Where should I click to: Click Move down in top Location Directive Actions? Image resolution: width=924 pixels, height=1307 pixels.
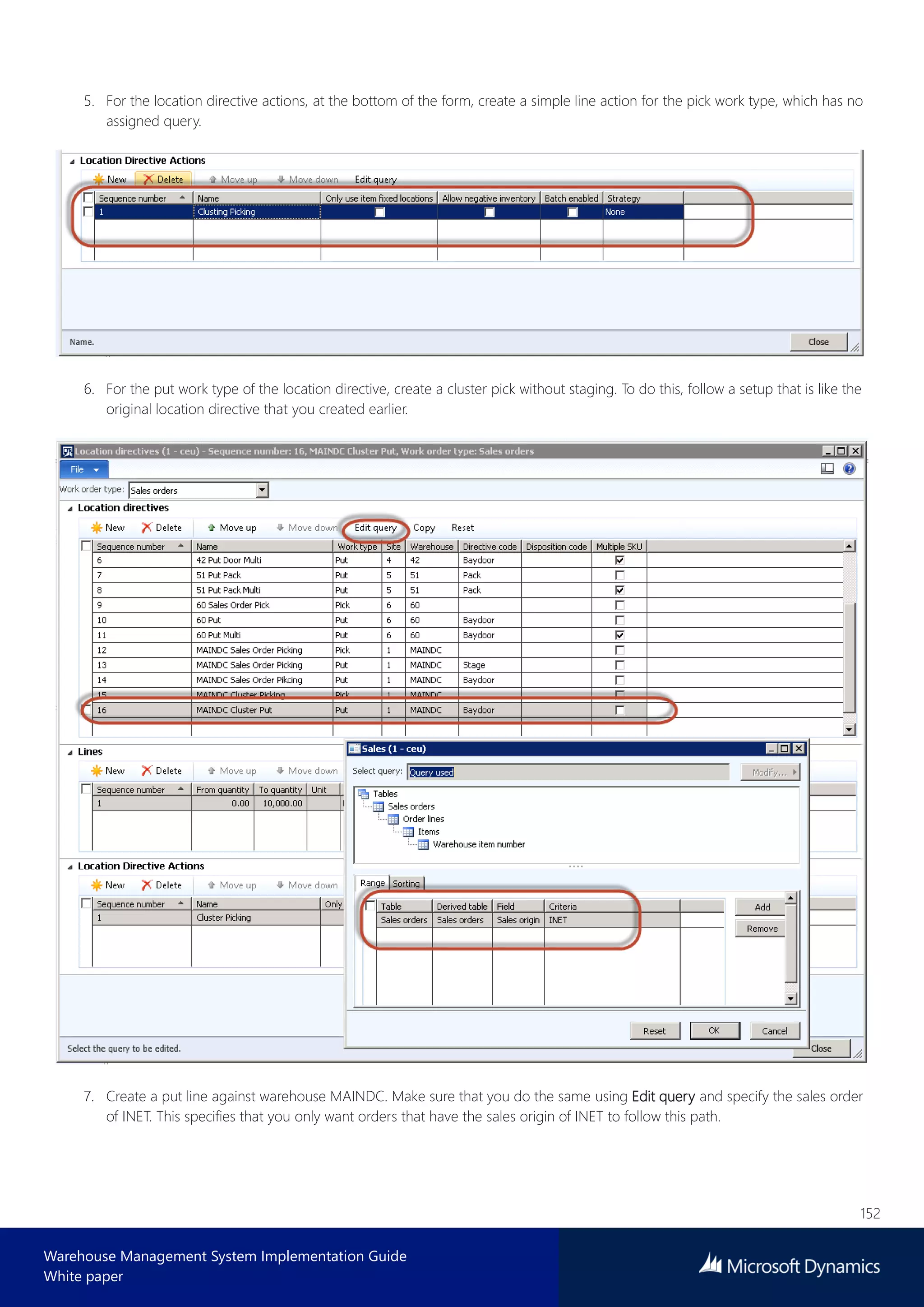coord(308,179)
